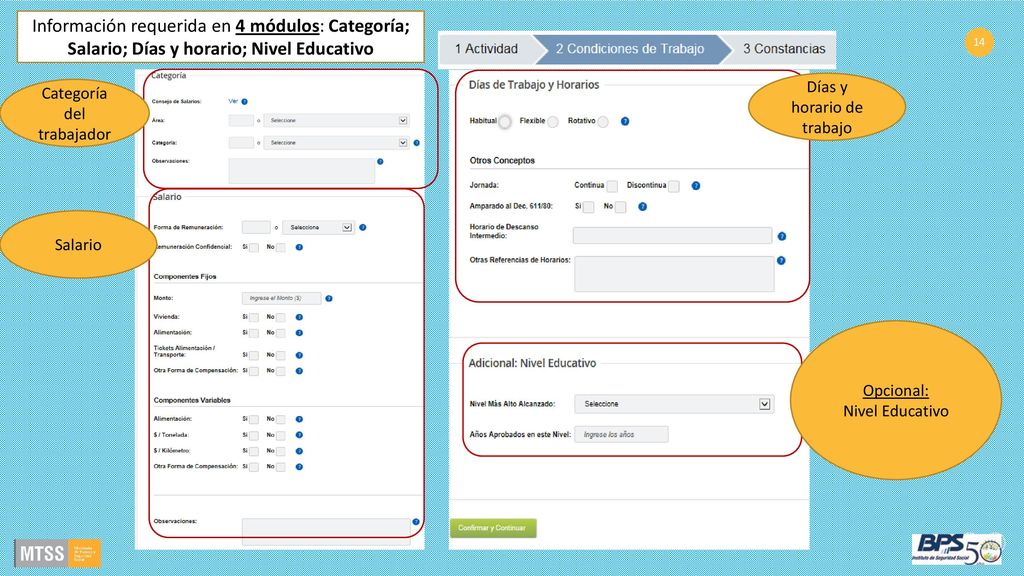Open the Área Seleccione dropdown
This screenshot has height=576, width=1024.
(336, 121)
